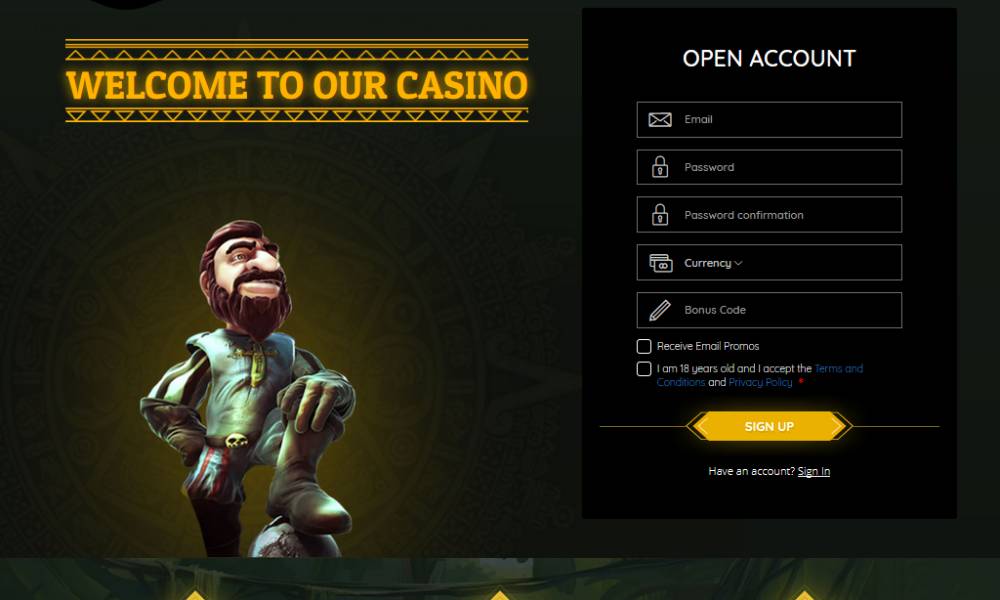The image size is (1000, 600).
Task: Open the Currency dropdown
Action: (x=769, y=263)
